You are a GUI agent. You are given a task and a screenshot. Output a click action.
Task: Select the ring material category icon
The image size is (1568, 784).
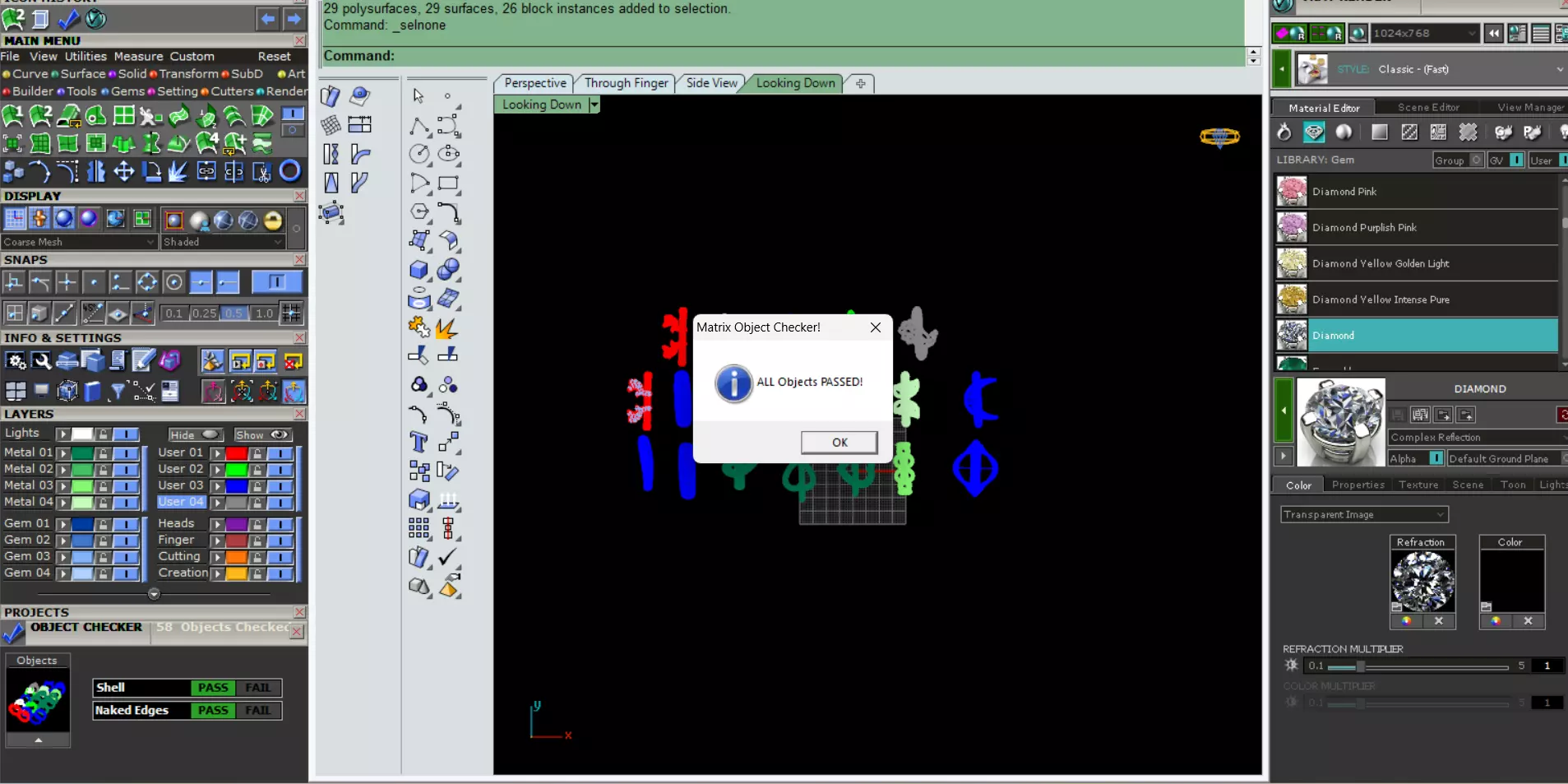[1284, 132]
